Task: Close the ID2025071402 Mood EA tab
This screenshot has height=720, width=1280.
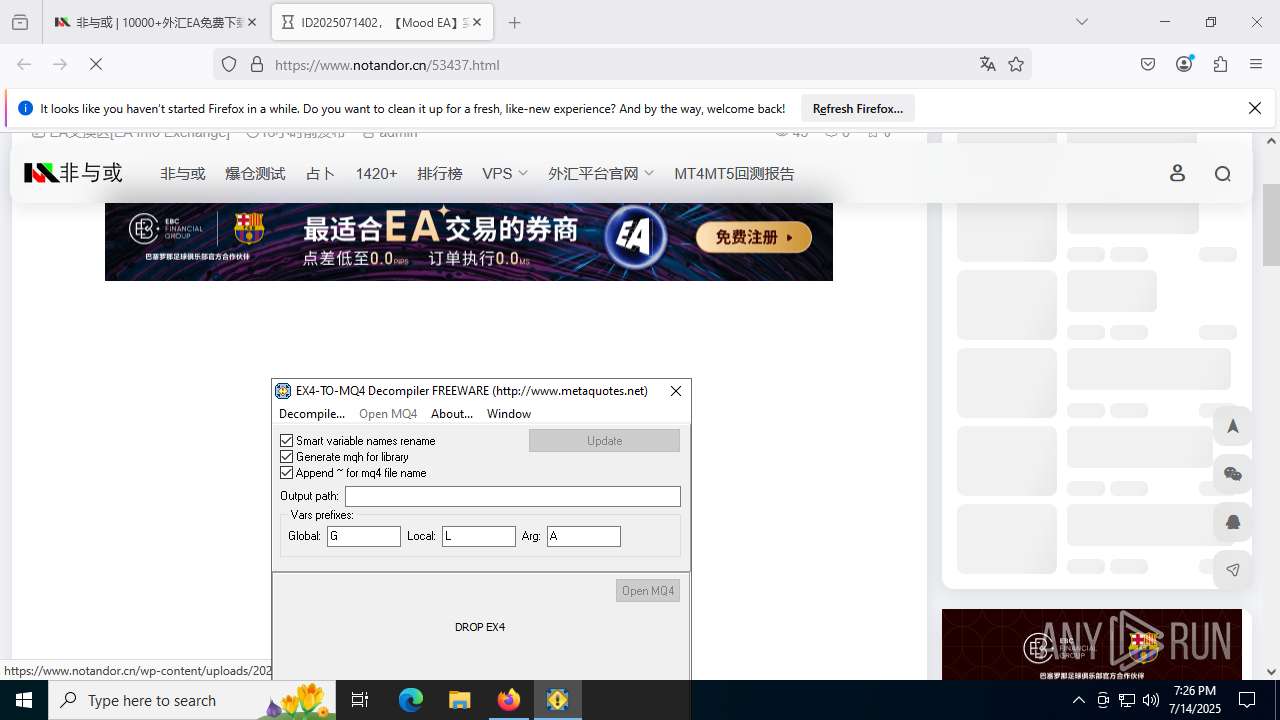Action: coord(477,22)
